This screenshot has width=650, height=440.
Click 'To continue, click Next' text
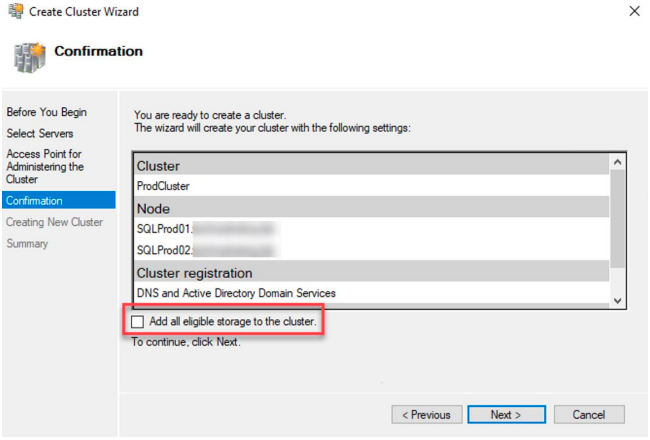(186, 342)
